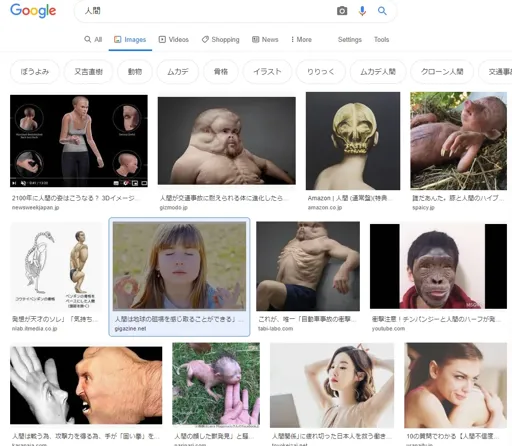Switch to the Videos tab

[x=173, y=39]
